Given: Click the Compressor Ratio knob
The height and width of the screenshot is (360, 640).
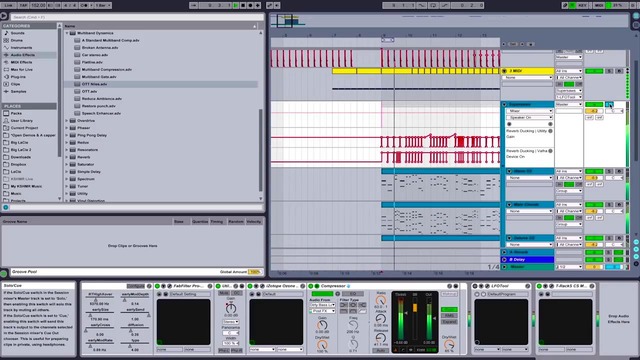Looking at the screenshot, I should (x=380, y=301).
